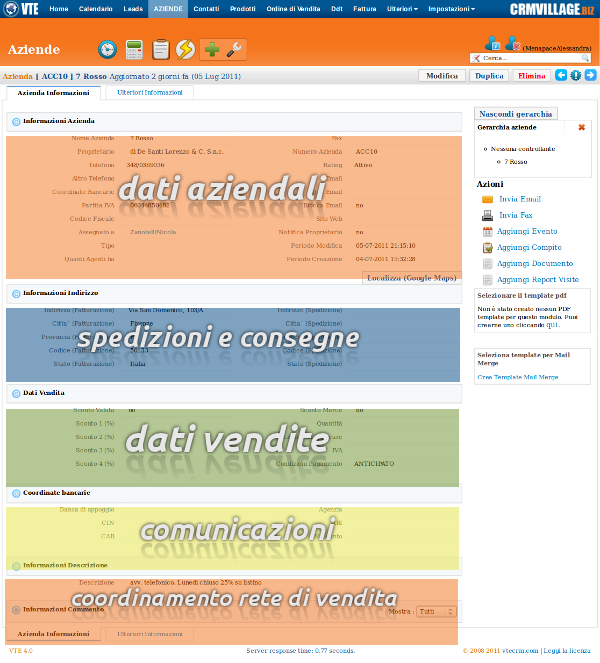This screenshot has height=663, width=600.
Task: Click the user logout icon with red X
Action: [512, 43]
